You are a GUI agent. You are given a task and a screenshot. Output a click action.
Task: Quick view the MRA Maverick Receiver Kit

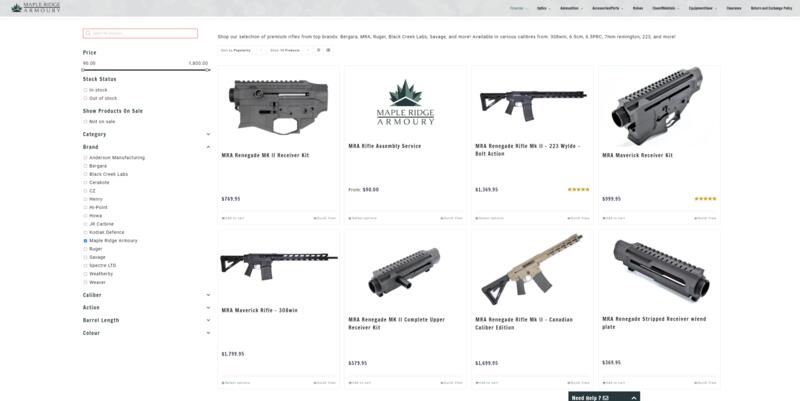click(x=705, y=218)
